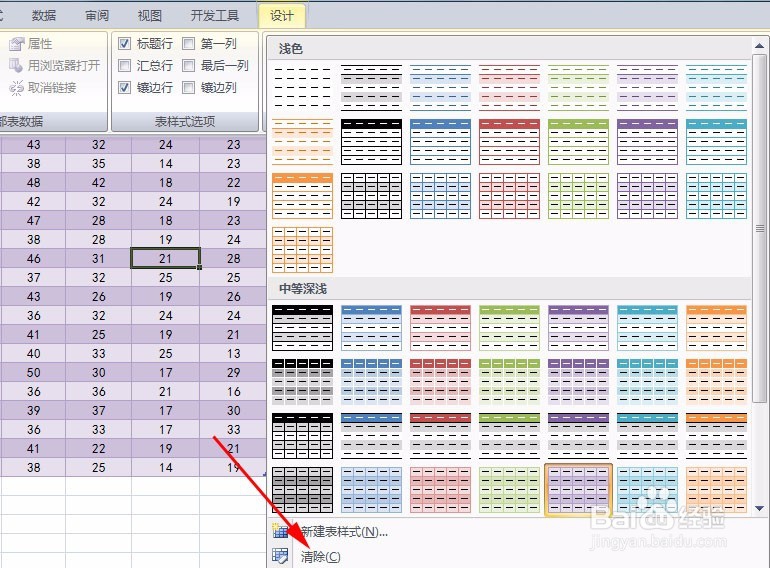Select light purple full-grid table style
Image resolution: width=770 pixels, height=568 pixels.
click(647, 196)
